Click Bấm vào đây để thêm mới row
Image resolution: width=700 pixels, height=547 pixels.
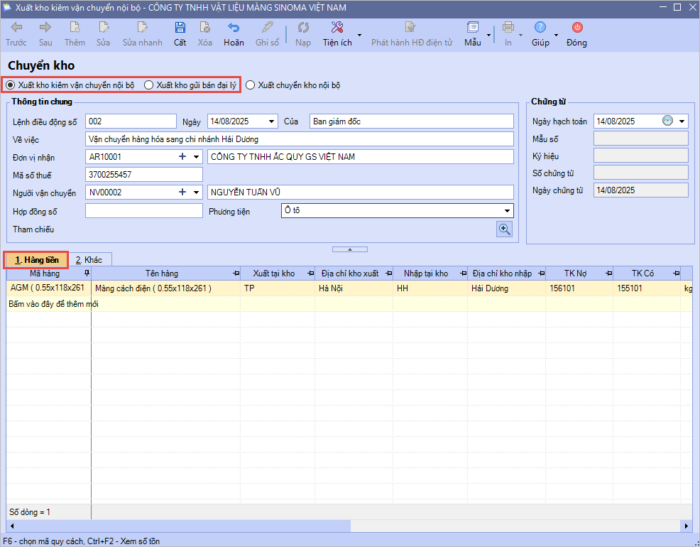pos(54,303)
